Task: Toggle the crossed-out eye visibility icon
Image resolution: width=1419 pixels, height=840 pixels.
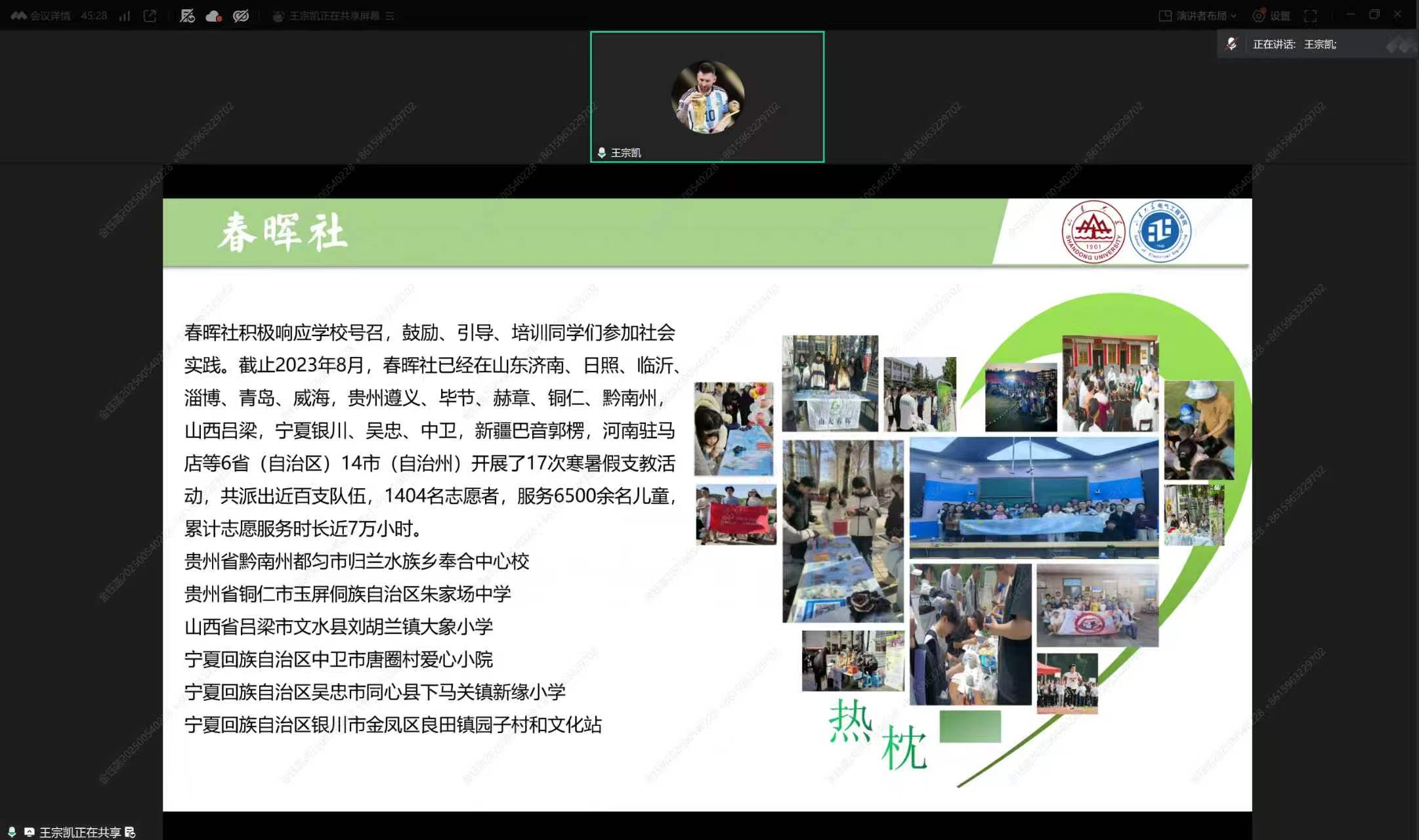Action: (x=241, y=16)
